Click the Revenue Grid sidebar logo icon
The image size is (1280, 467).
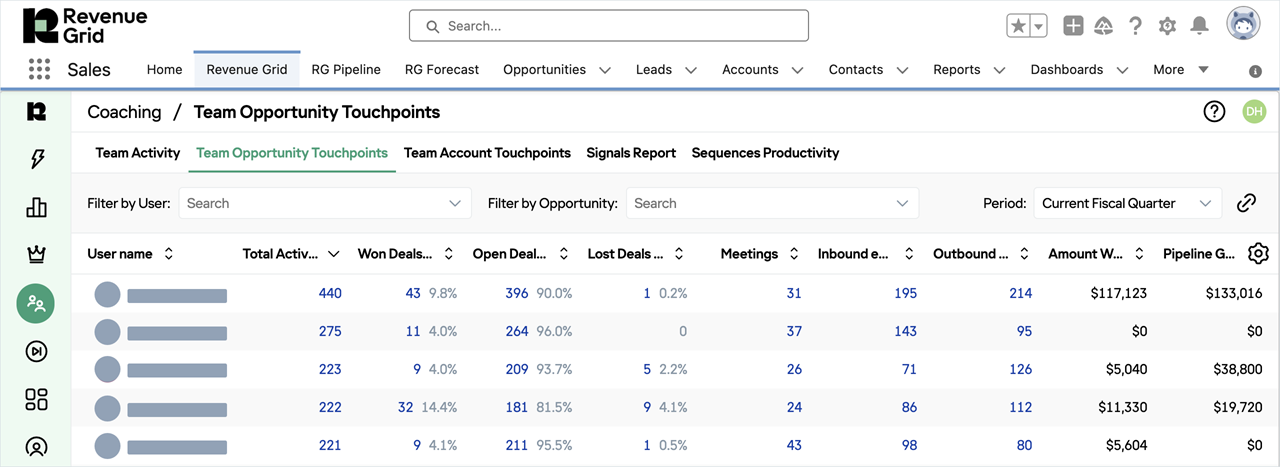click(37, 111)
